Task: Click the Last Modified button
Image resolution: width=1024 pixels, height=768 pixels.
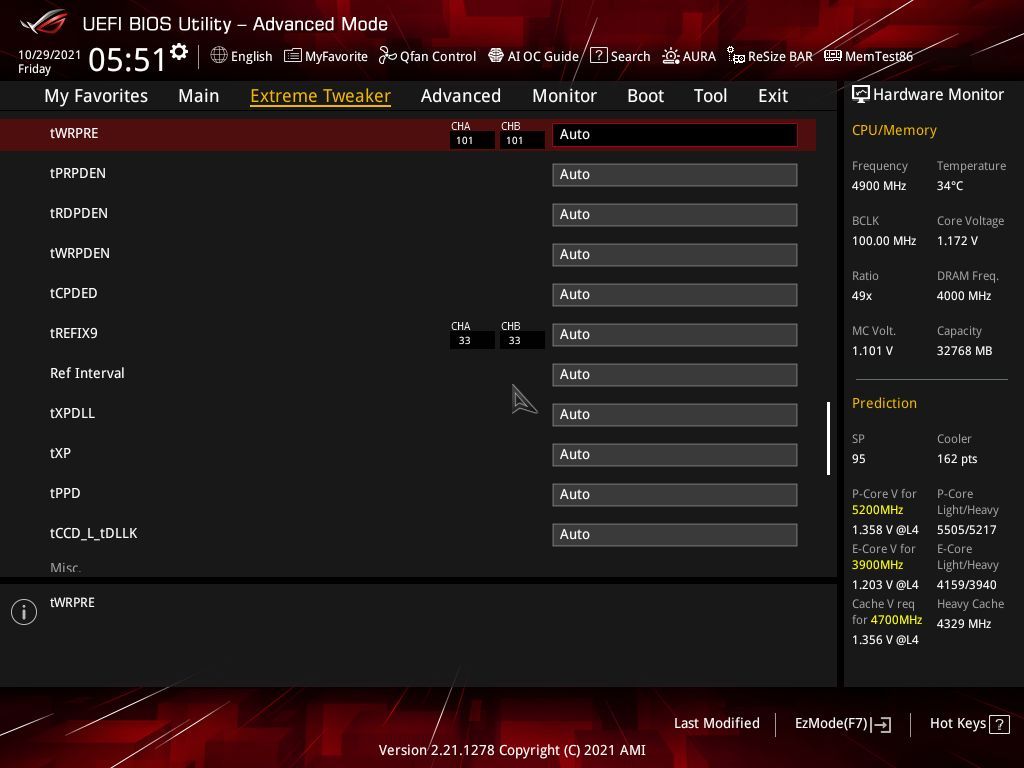Action: (716, 723)
